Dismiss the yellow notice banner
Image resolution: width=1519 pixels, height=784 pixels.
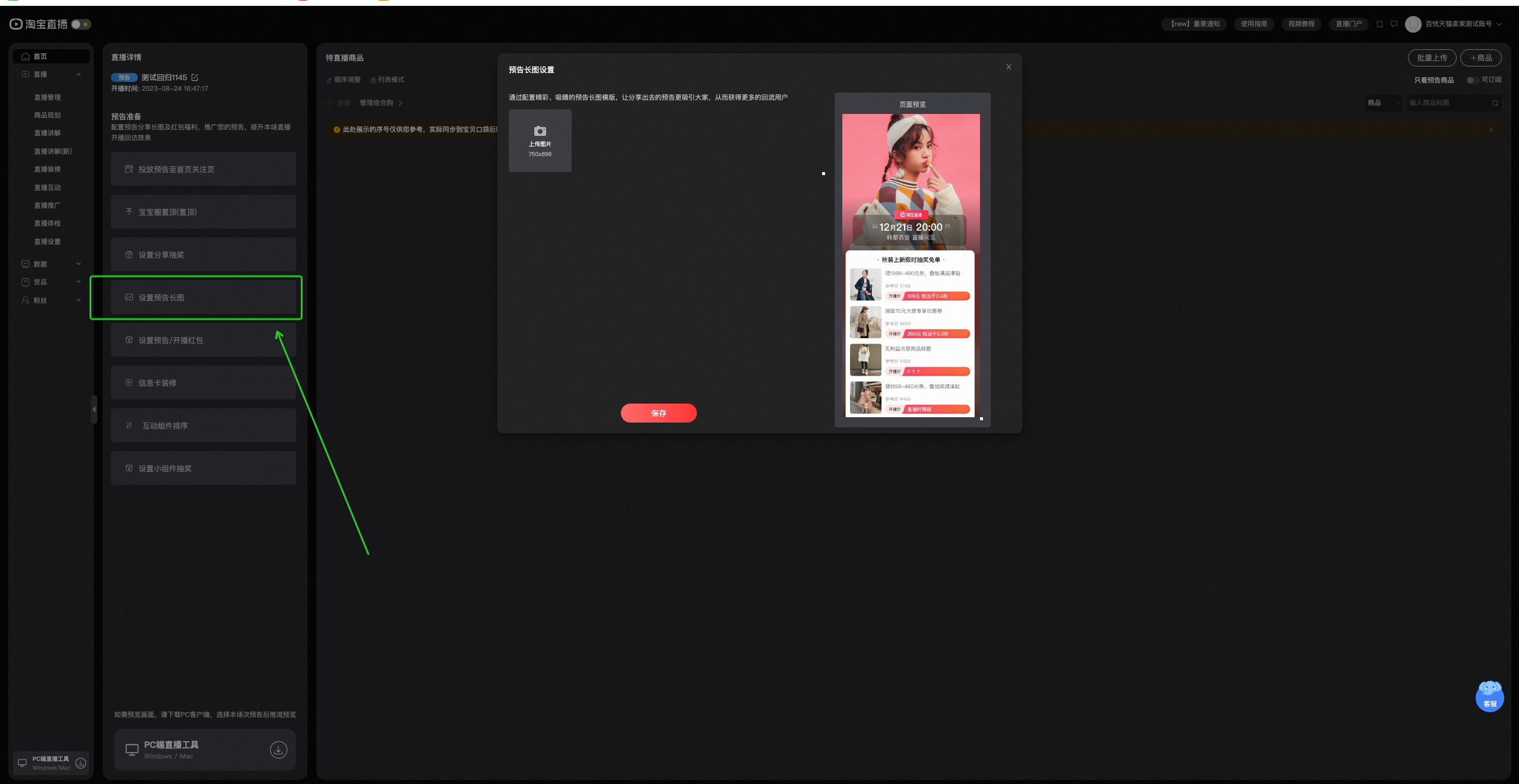(1491, 129)
